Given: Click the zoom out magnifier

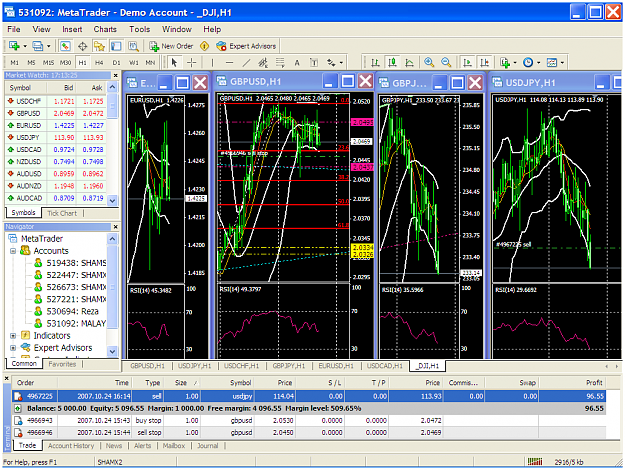Looking at the screenshot, I should (x=446, y=62).
